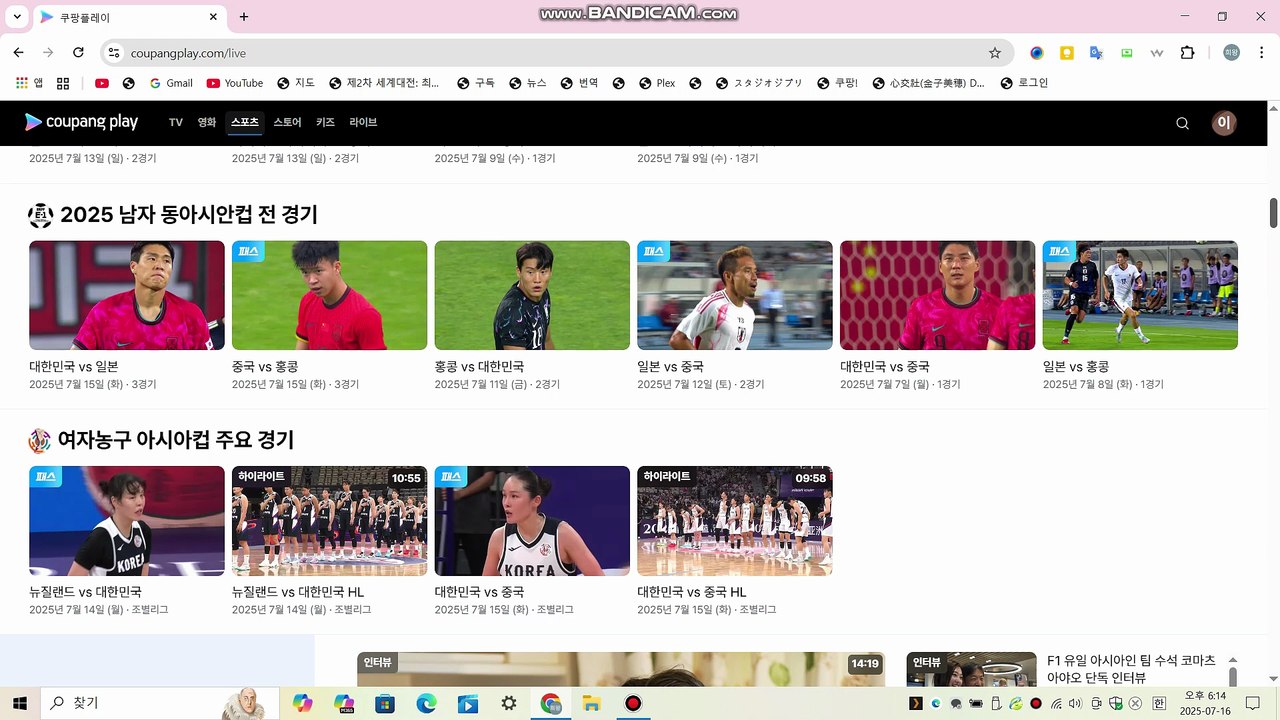Play the 중국 vs 홍콩 match thumbnail
This screenshot has width=1280, height=720.
click(x=329, y=295)
